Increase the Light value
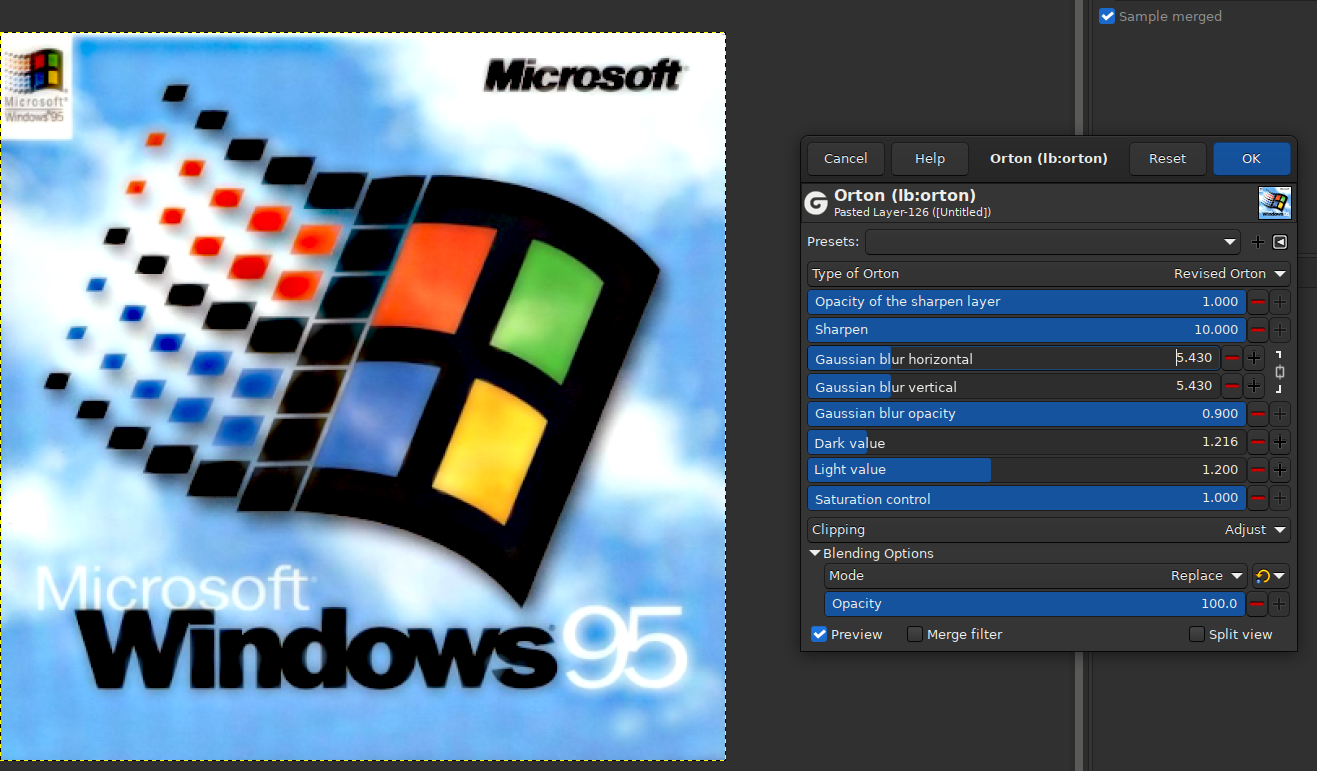The image size is (1317, 771). (1280, 470)
